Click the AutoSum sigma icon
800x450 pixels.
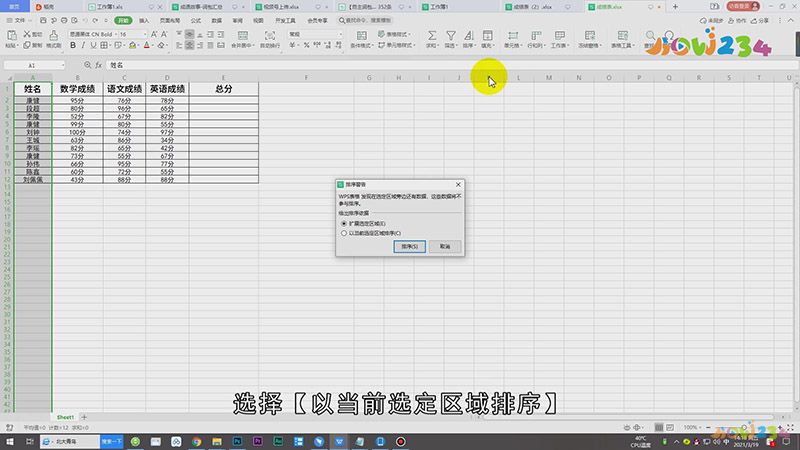click(x=432, y=35)
